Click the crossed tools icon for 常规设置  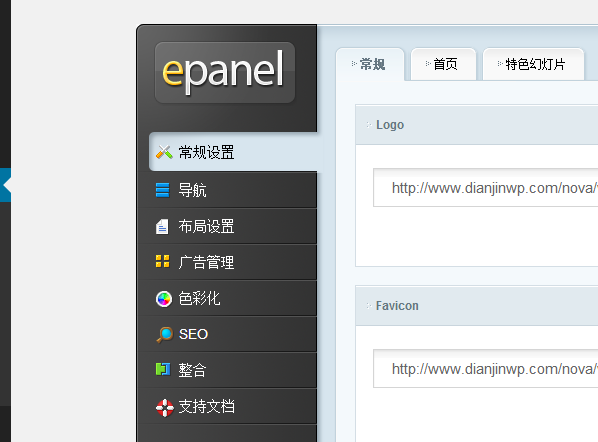(164, 152)
